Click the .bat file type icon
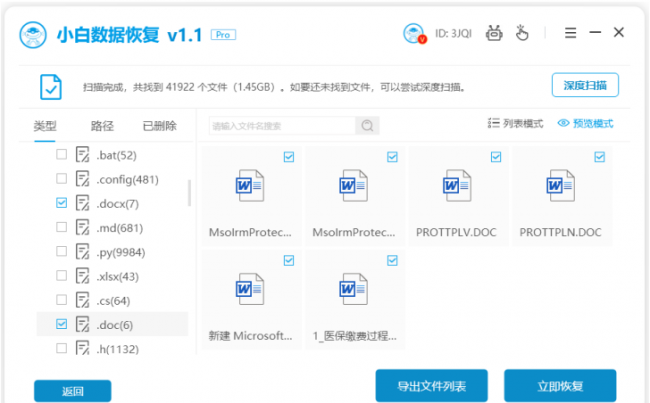 pyautogui.click(x=82, y=155)
